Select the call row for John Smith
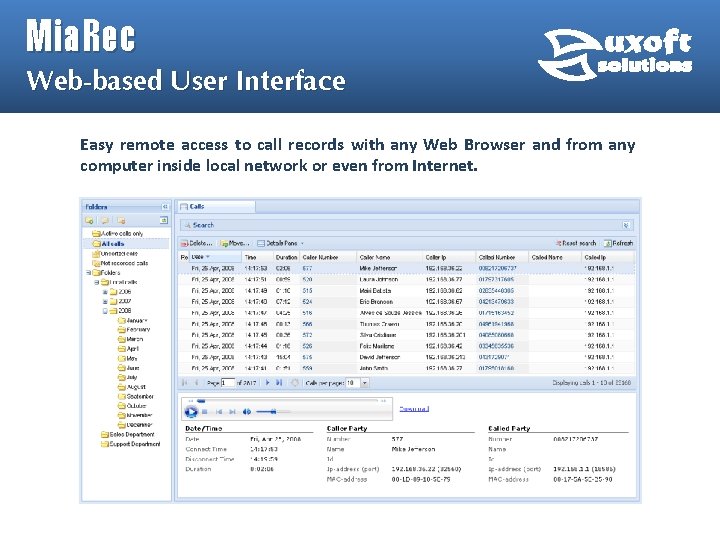Image resolution: width=720 pixels, height=540 pixels. click(x=407, y=368)
